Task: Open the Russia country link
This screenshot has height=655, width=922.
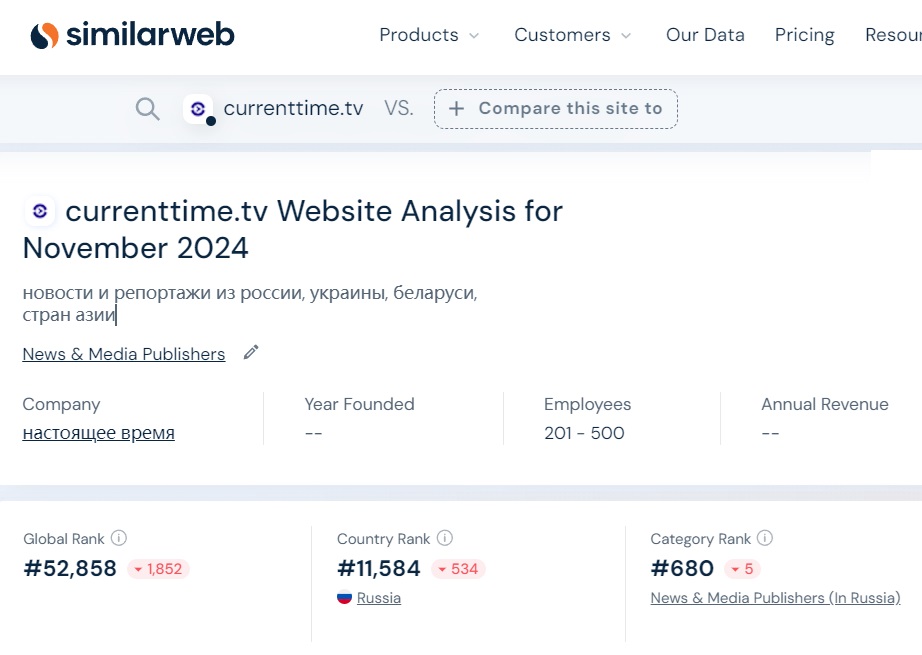Action: coord(379,598)
